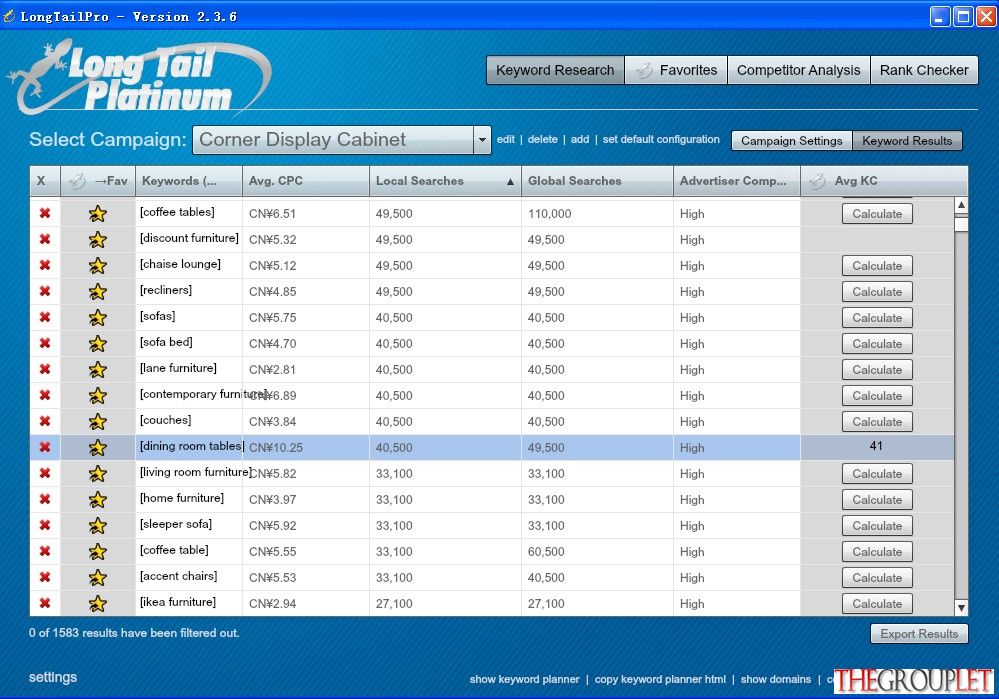Star the [dining room tables] keyword
Screen dimensions: 999x699
(97, 447)
